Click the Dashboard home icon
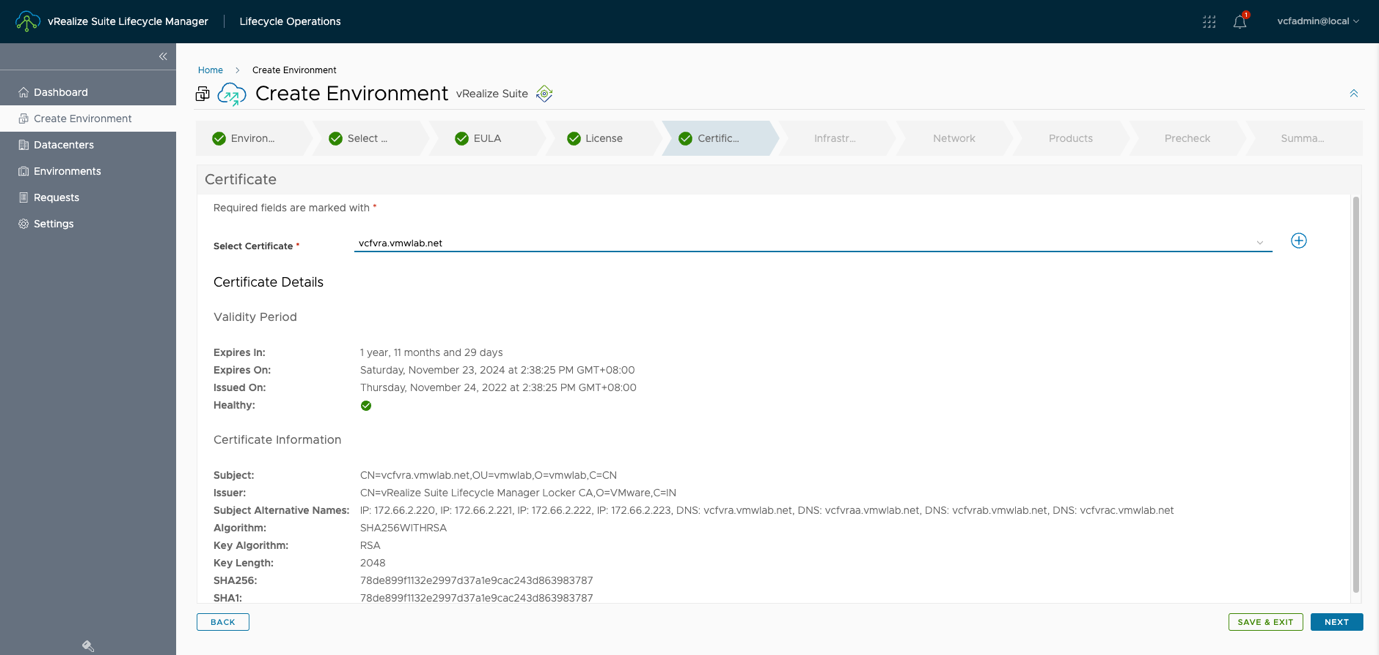Screen dimensions: 1379x655 tap(23, 92)
